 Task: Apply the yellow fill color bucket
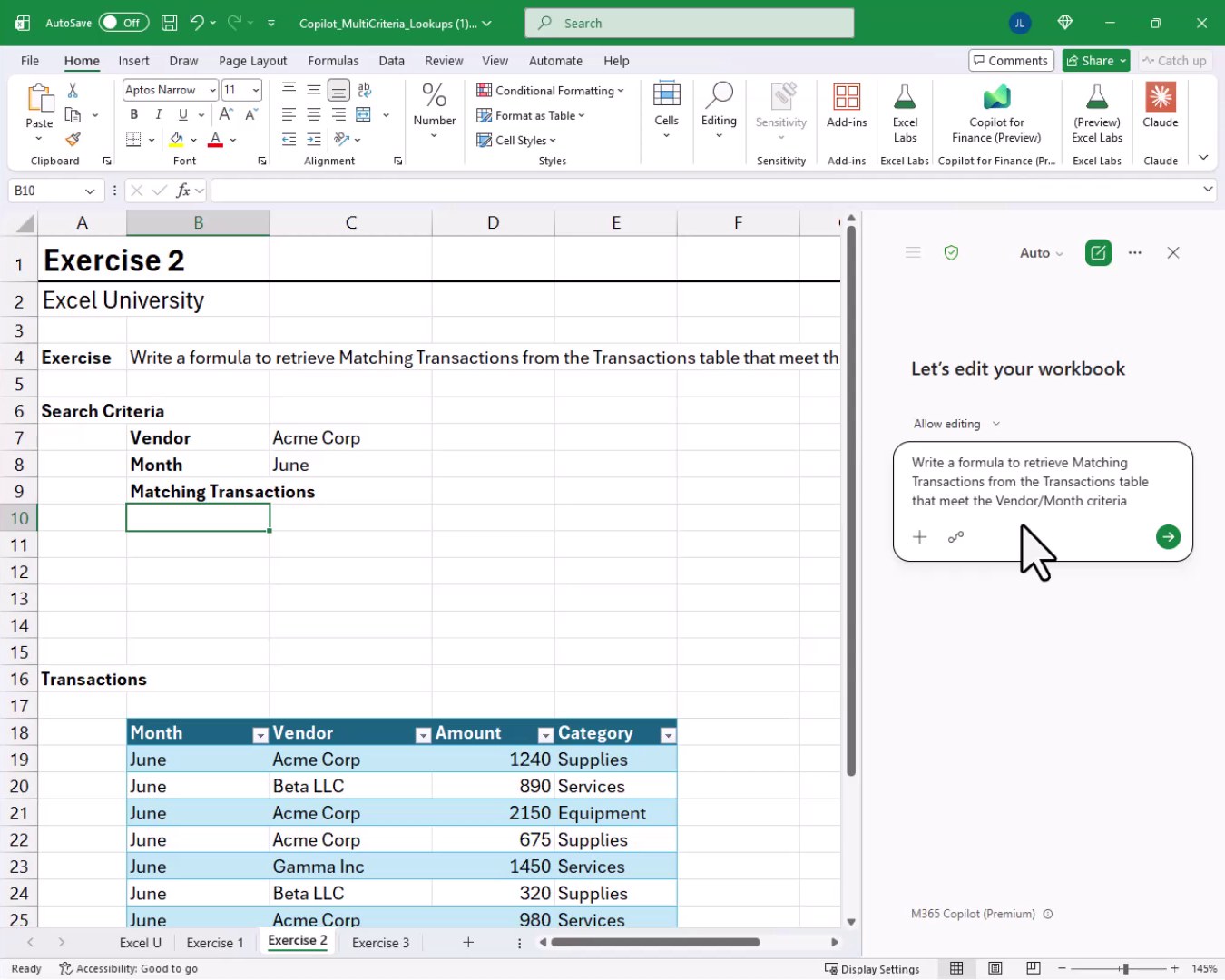[177, 140]
